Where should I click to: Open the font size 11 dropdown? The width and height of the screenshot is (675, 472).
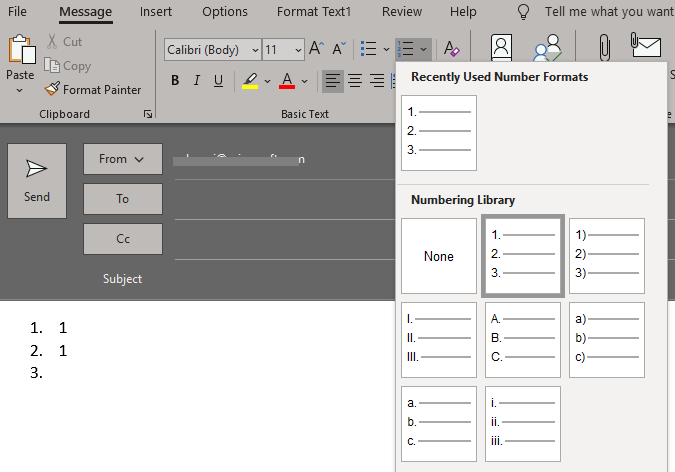[x=298, y=50]
